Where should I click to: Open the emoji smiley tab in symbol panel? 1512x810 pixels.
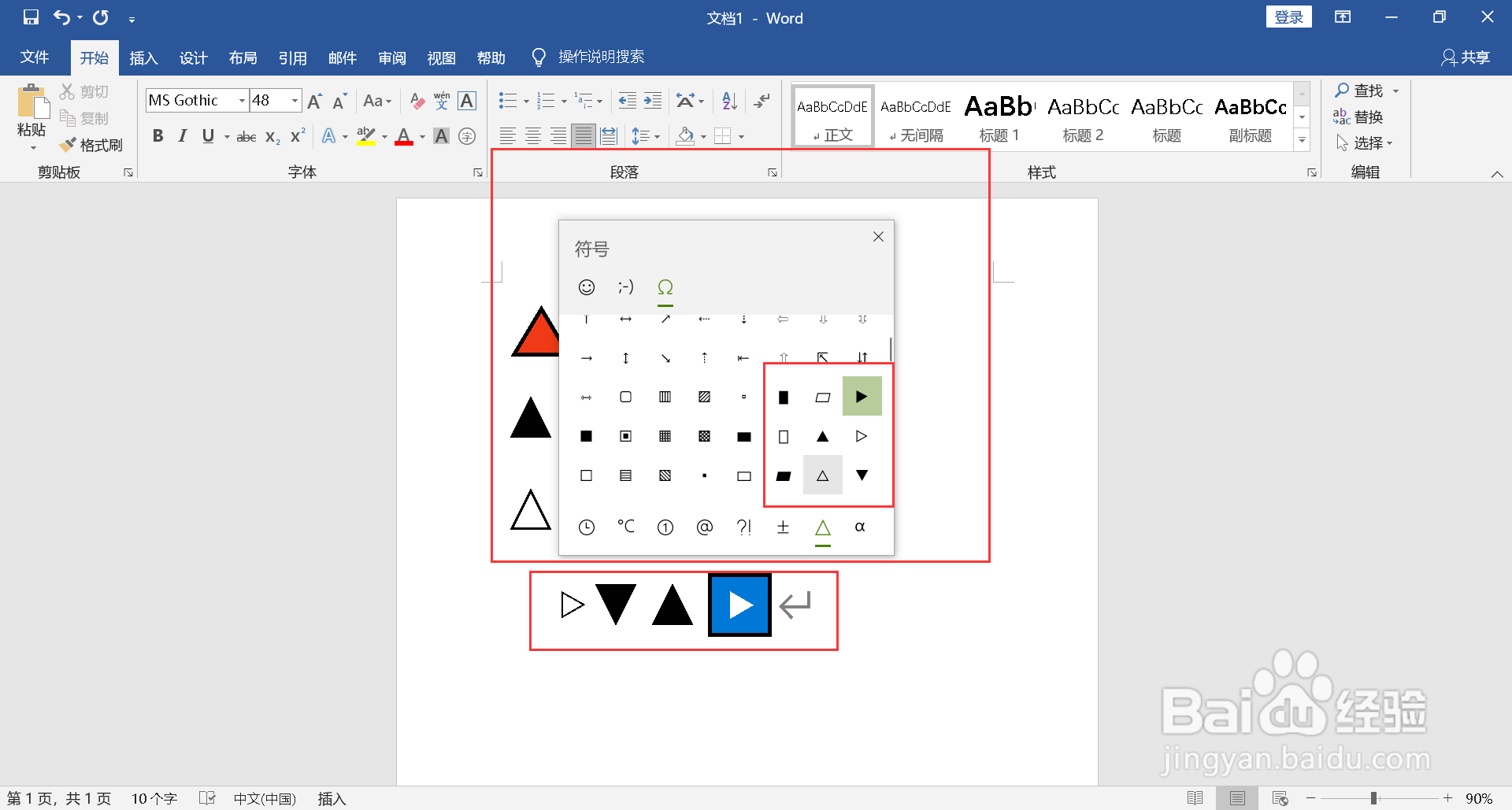(587, 287)
